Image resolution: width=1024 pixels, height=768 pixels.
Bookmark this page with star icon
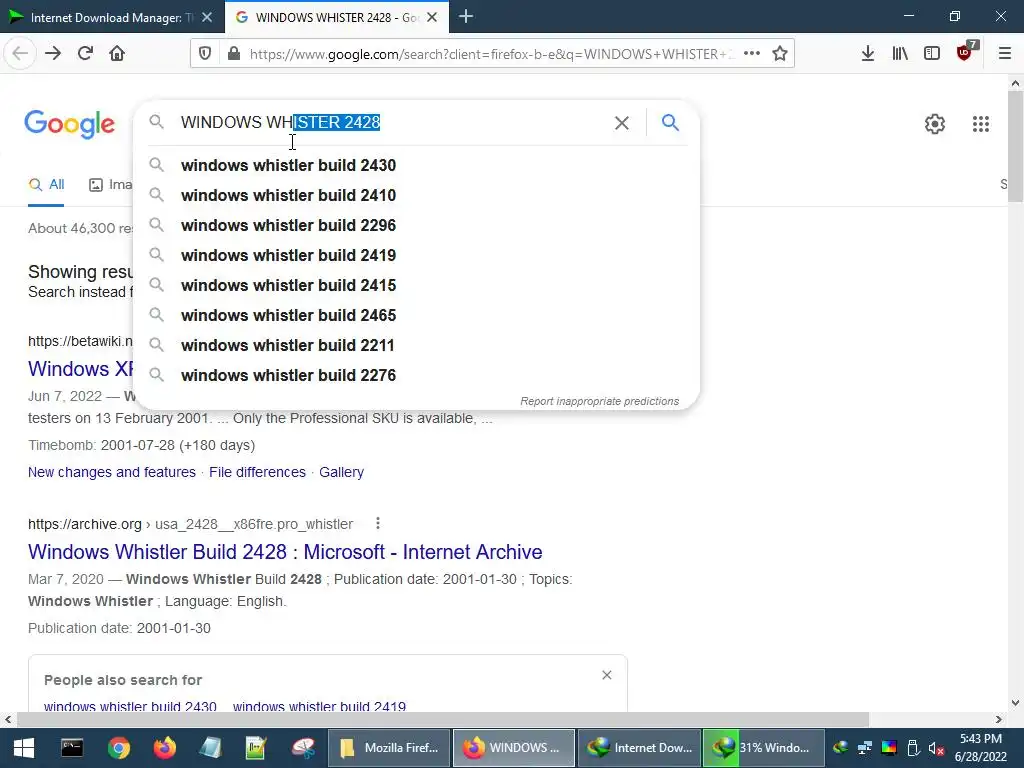pyautogui.click(x=780, y=54)
